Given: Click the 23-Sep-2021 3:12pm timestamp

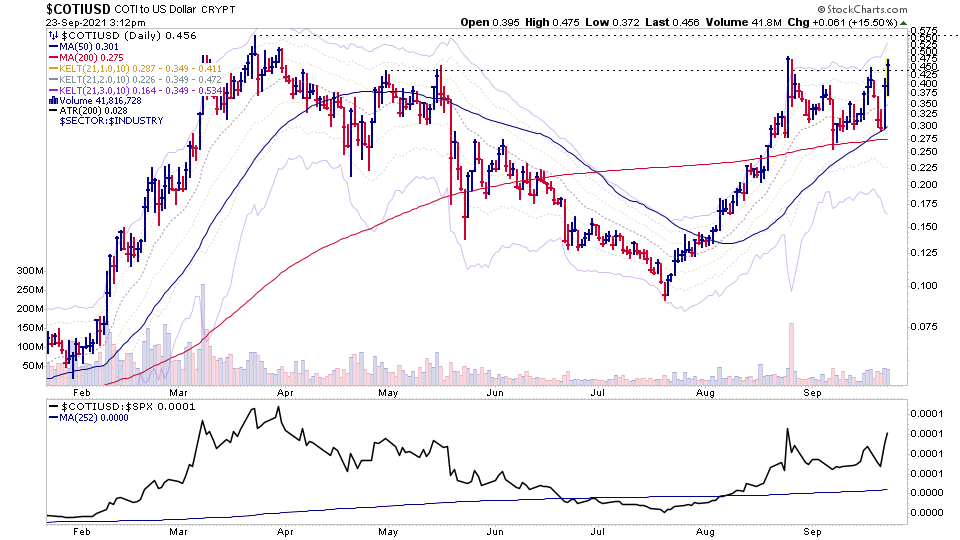Looking at the screenshot, I should tap(96, 23).
